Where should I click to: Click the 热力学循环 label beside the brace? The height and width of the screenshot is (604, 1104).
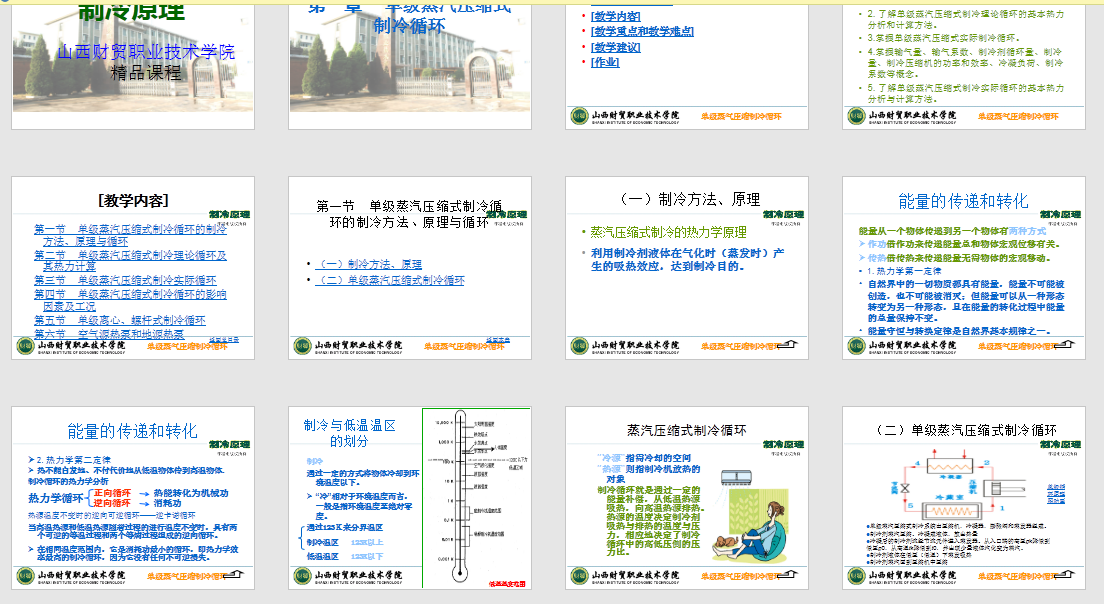(x=56, y=498)
